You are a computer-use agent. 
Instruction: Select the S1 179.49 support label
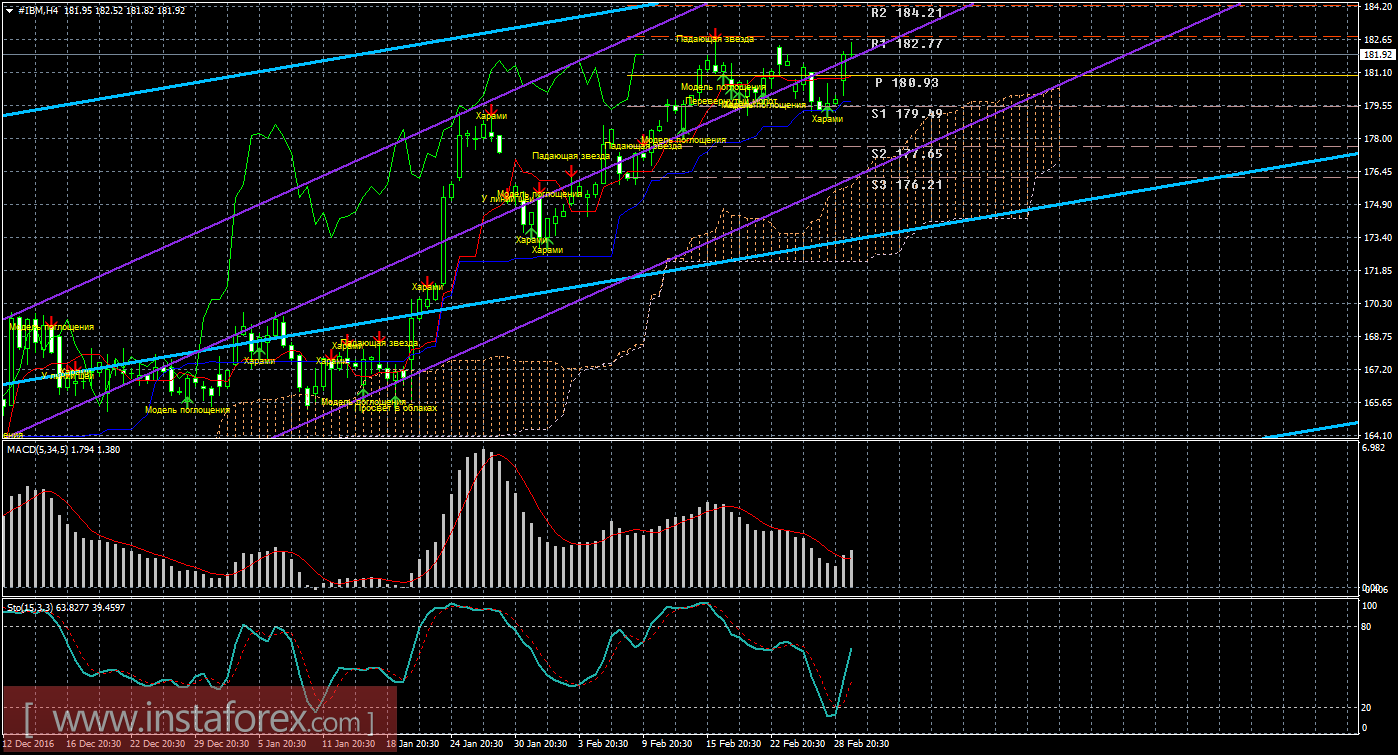tap(907, 115)
